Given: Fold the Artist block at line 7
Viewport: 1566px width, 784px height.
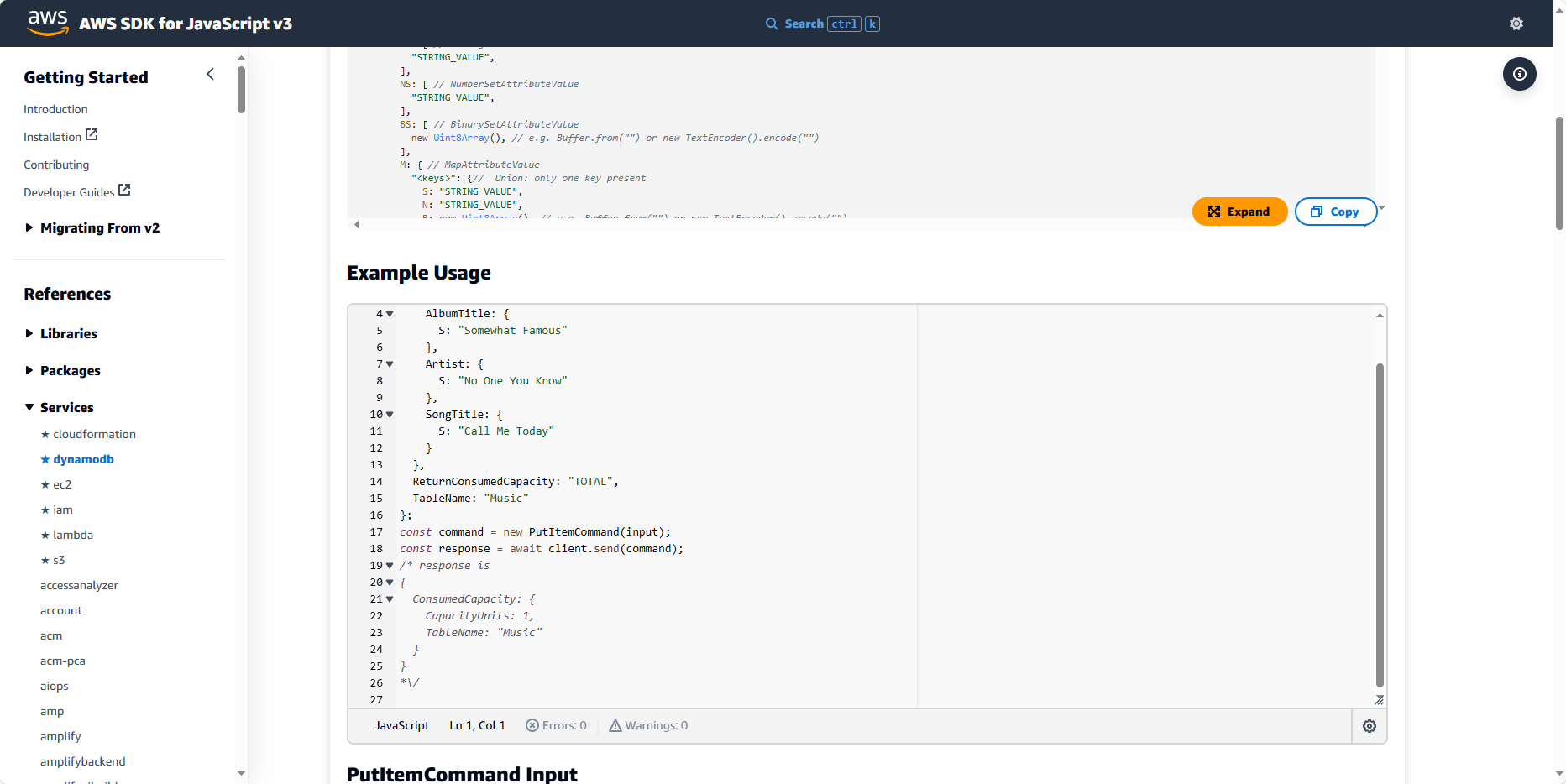Looking at the screenshot, I should pyautogui.click(x=390, y=364).
